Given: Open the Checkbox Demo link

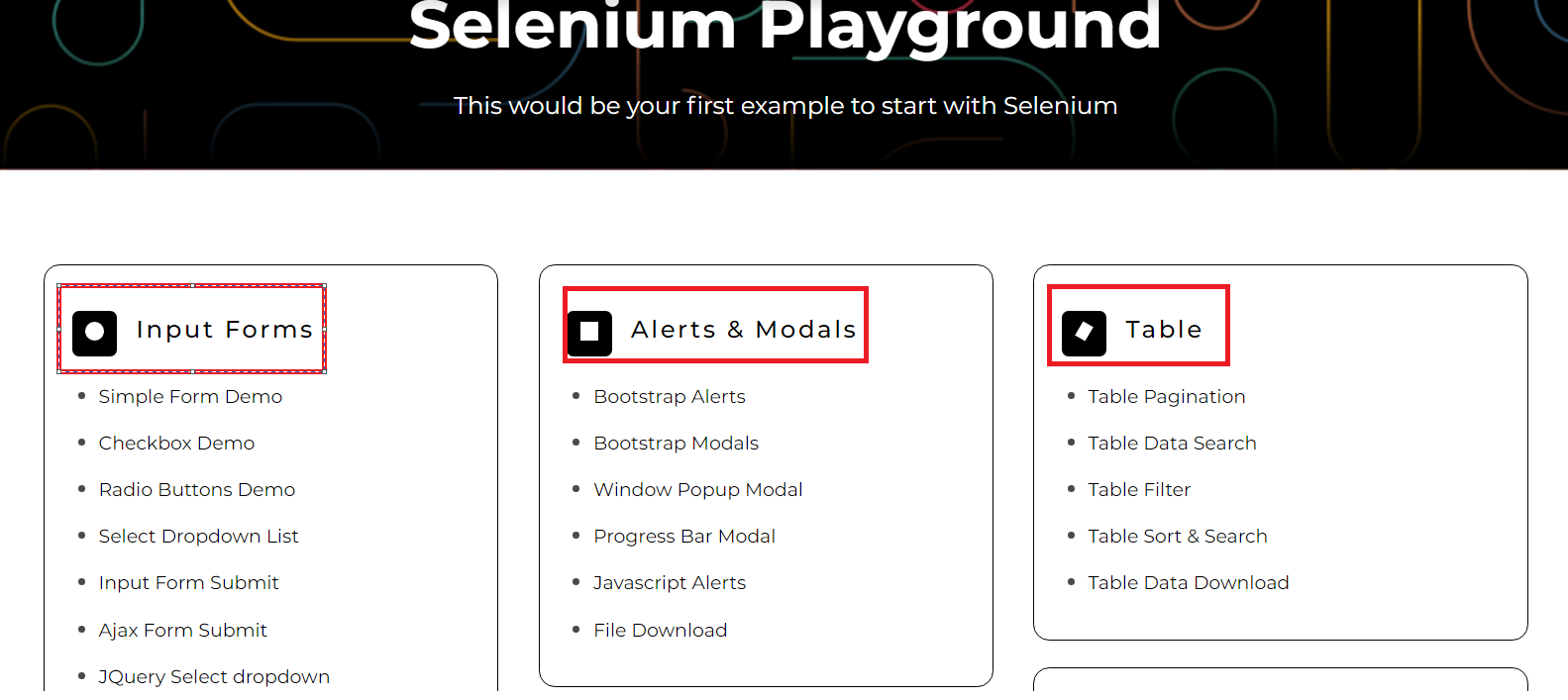Looking at the screenshot, I should [176, 444].
